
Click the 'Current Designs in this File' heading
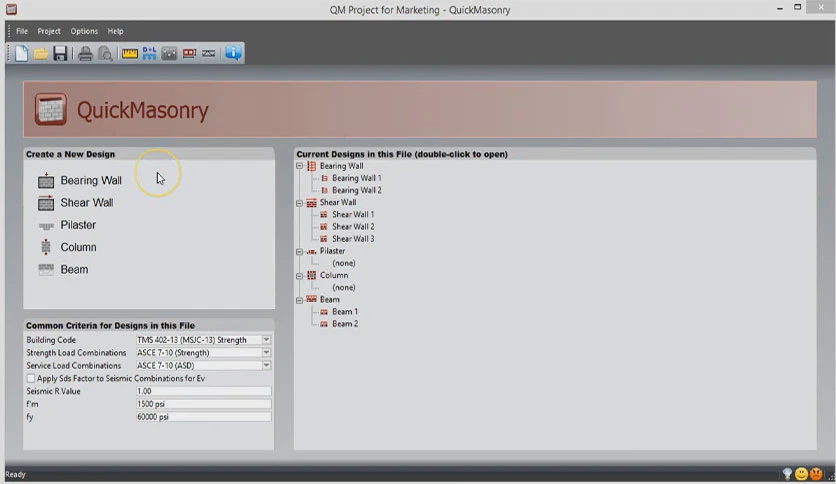402,154
